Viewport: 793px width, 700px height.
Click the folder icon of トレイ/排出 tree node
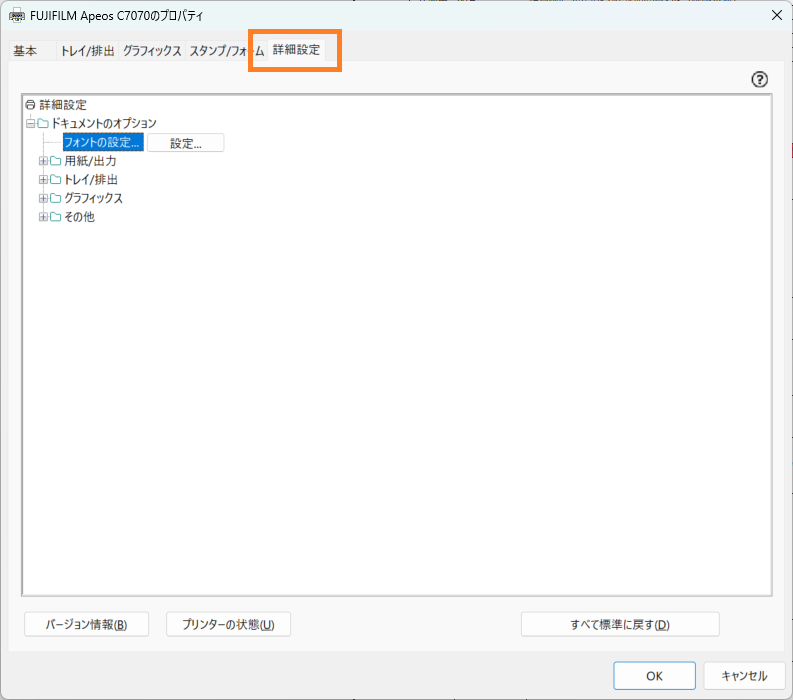coord(56,180)
